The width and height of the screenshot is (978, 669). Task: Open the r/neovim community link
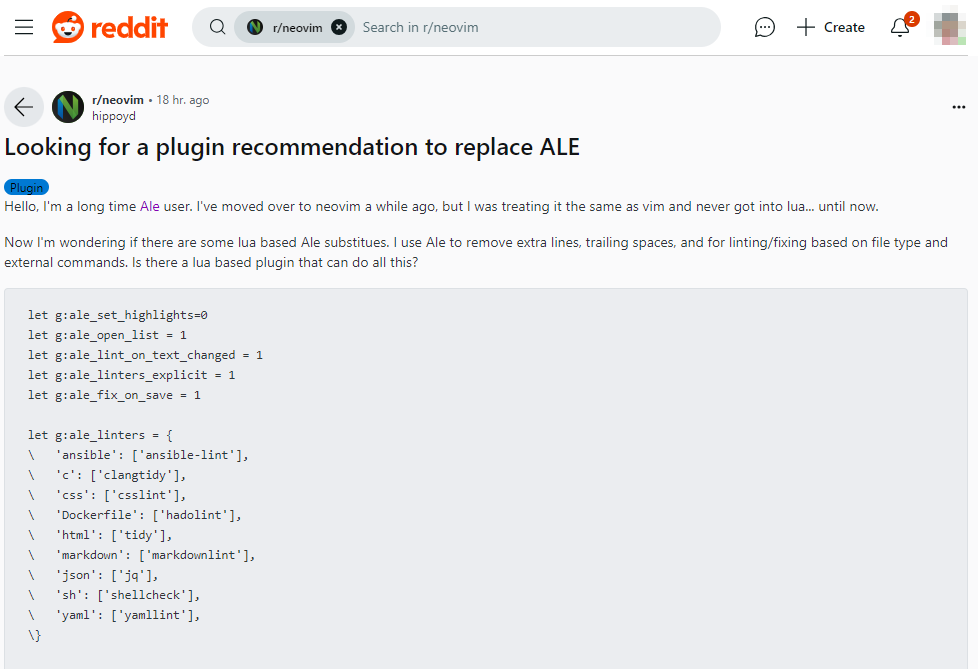118,100
